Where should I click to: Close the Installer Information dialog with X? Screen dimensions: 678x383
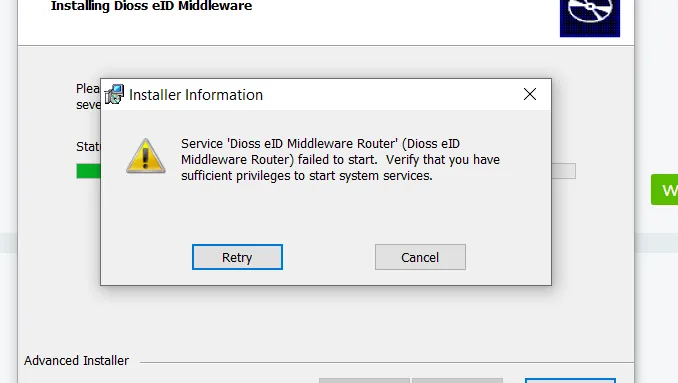[530, 94]
